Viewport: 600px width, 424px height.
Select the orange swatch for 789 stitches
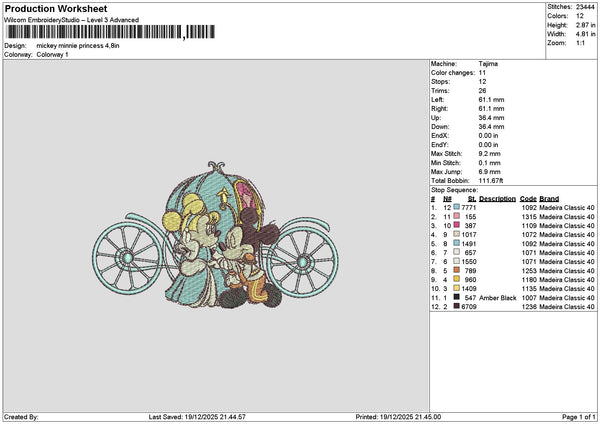pos(457,271)
